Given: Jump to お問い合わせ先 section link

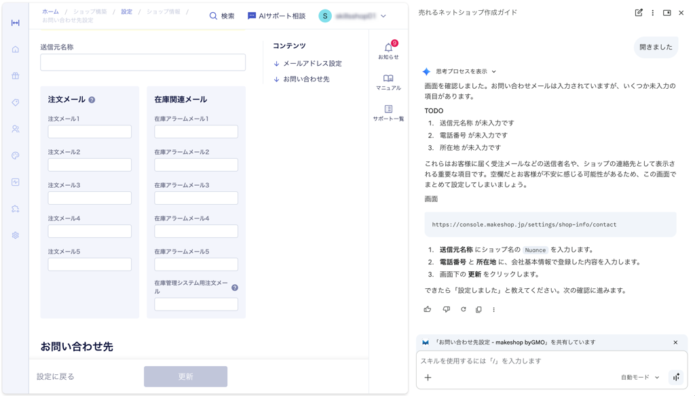Looking at the screenshot, I should [301, 79].
